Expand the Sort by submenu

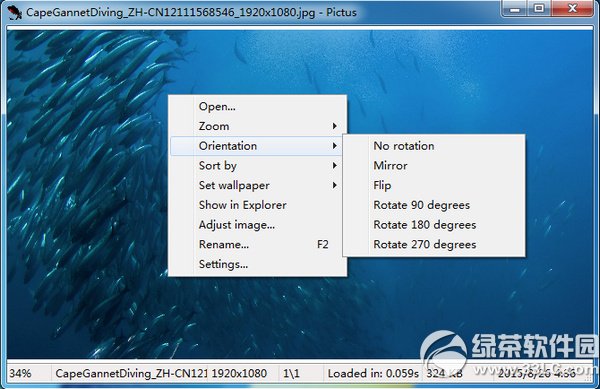(258, 166)
